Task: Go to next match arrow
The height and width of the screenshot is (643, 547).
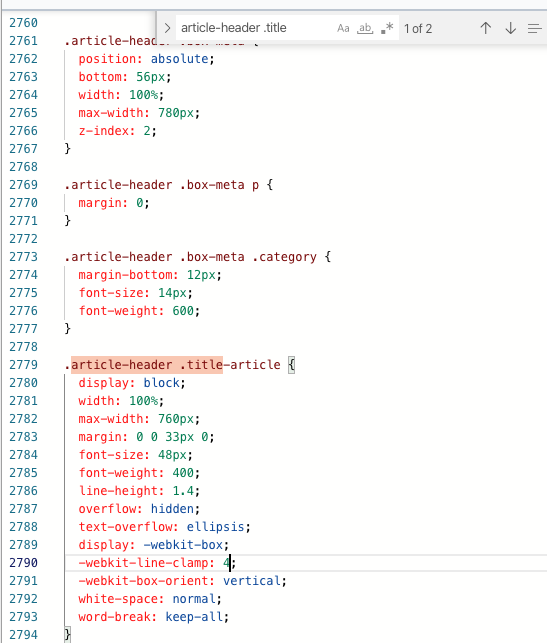Action: tap(511, 28)
